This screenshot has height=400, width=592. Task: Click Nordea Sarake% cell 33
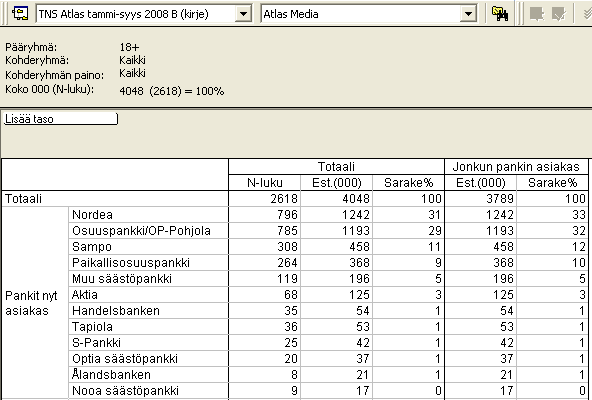(552, 215)
